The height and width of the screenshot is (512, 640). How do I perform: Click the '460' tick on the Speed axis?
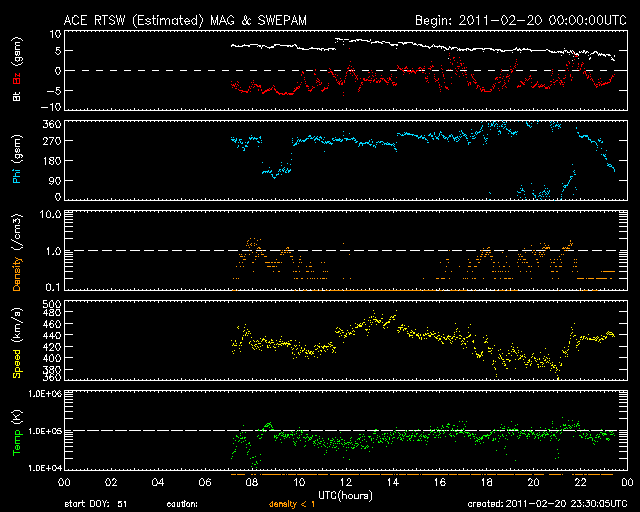pos(52,324)
